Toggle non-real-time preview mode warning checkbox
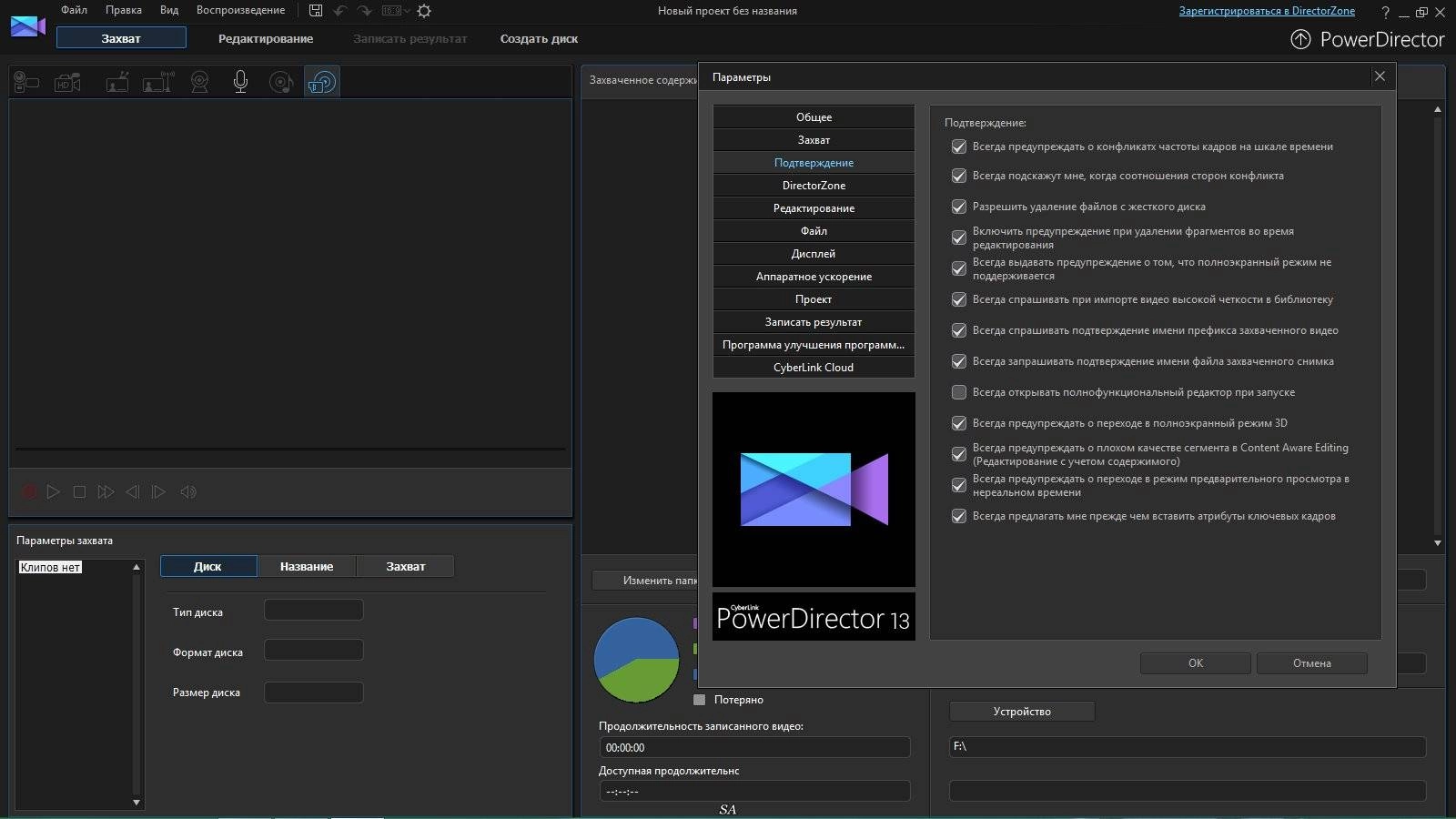The width and height of the screenshot is (1456, 819). pyautogui.click(x=958, y=485)
